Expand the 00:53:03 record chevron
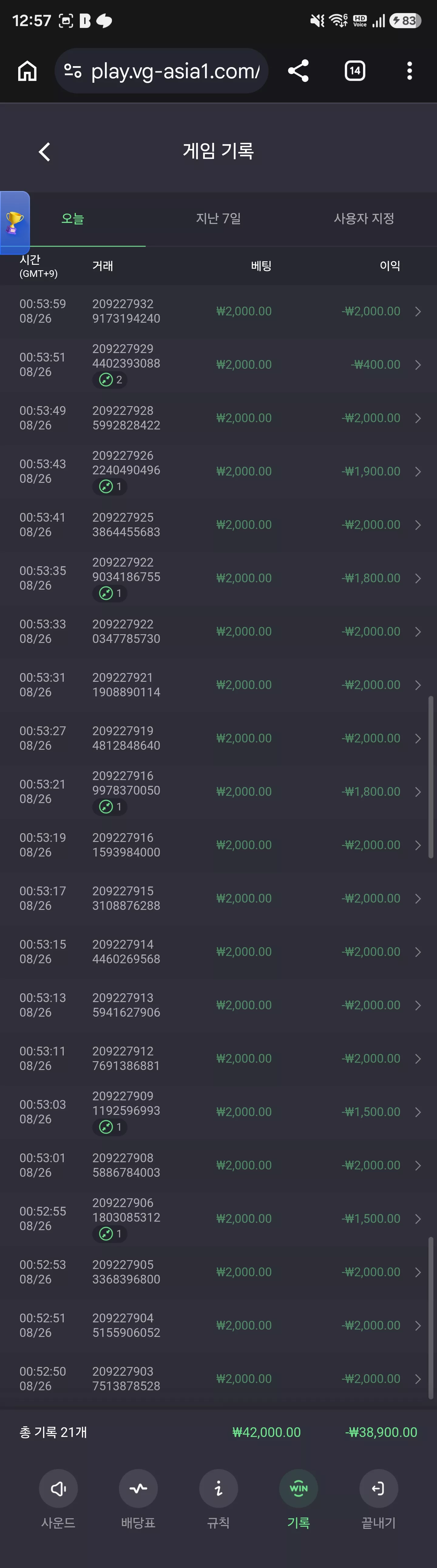Screen dimensions: 437x1568 click(418, 1112)
